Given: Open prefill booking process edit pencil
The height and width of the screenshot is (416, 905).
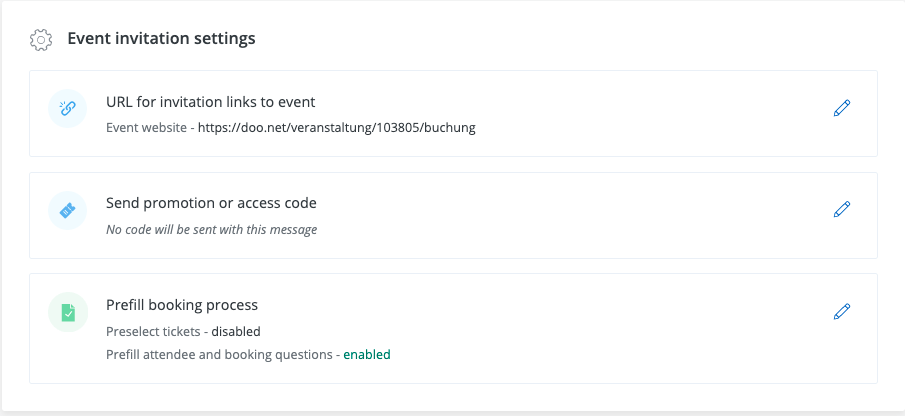Looking at the screenshot, I should [842, 312].
